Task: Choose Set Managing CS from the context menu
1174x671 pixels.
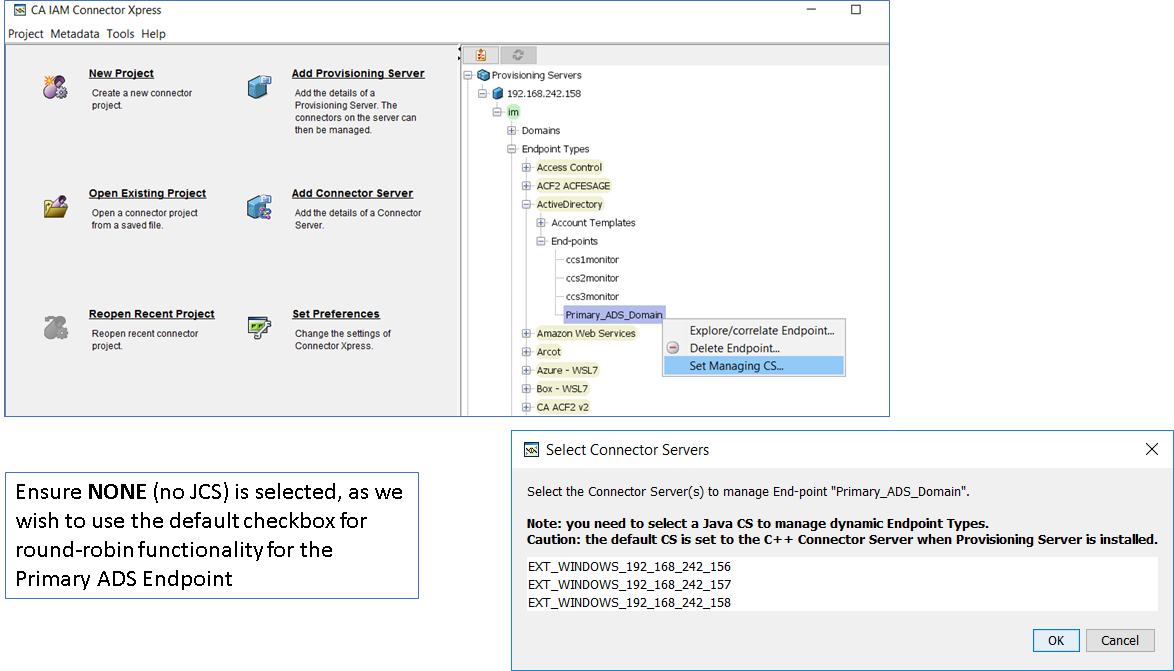Action: [x=754, y=366]
